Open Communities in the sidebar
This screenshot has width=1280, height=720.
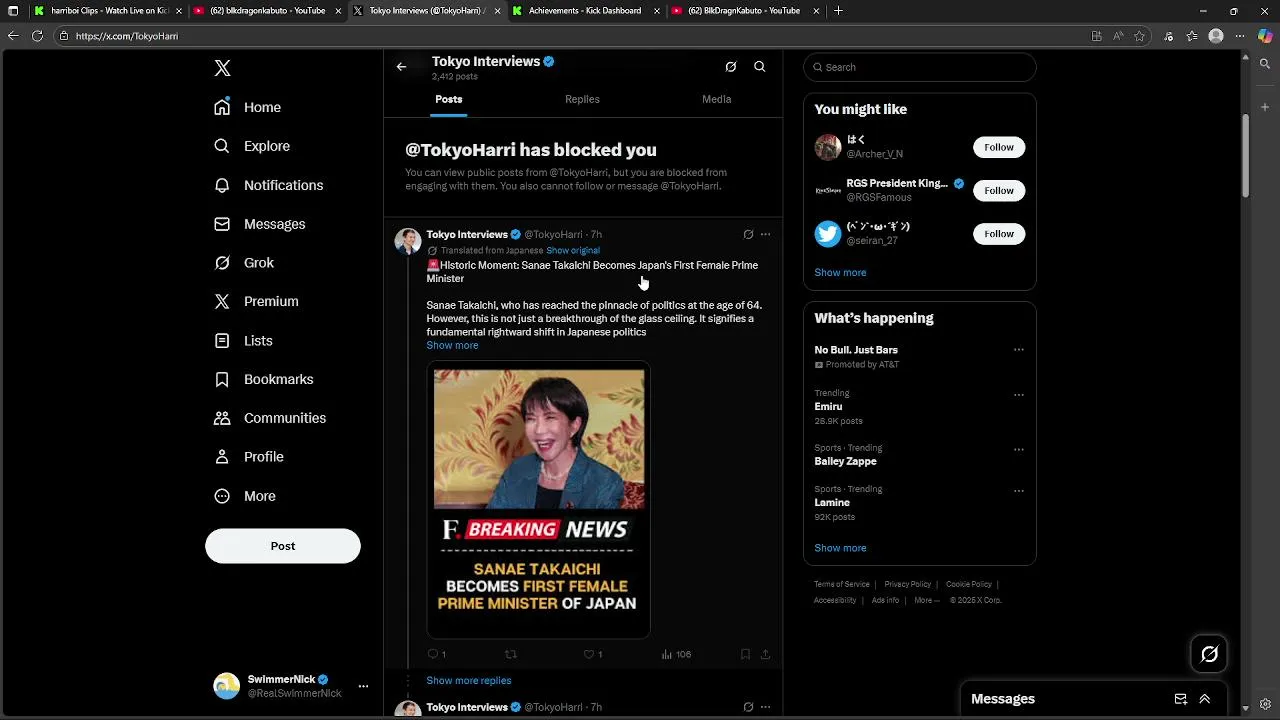click(x=270, y=418)
